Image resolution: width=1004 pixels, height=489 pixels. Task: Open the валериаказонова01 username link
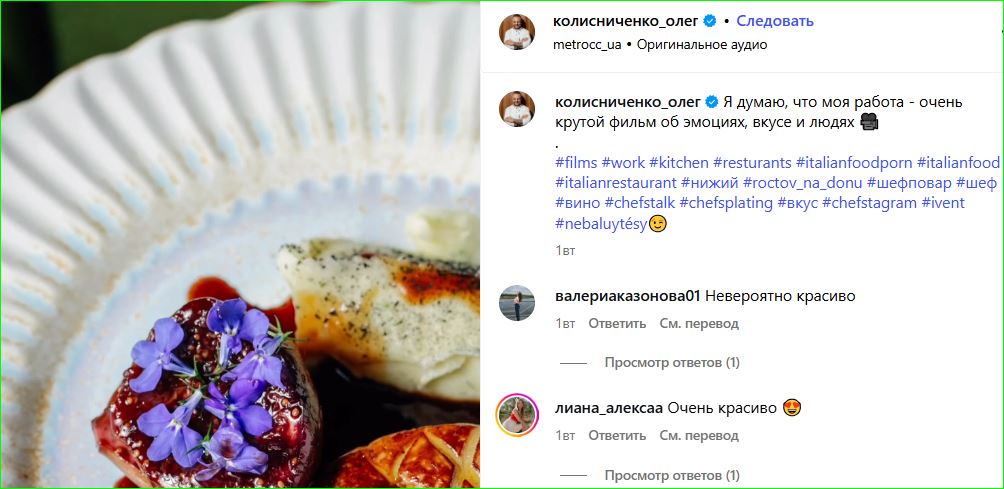click(x=626, y=296)
